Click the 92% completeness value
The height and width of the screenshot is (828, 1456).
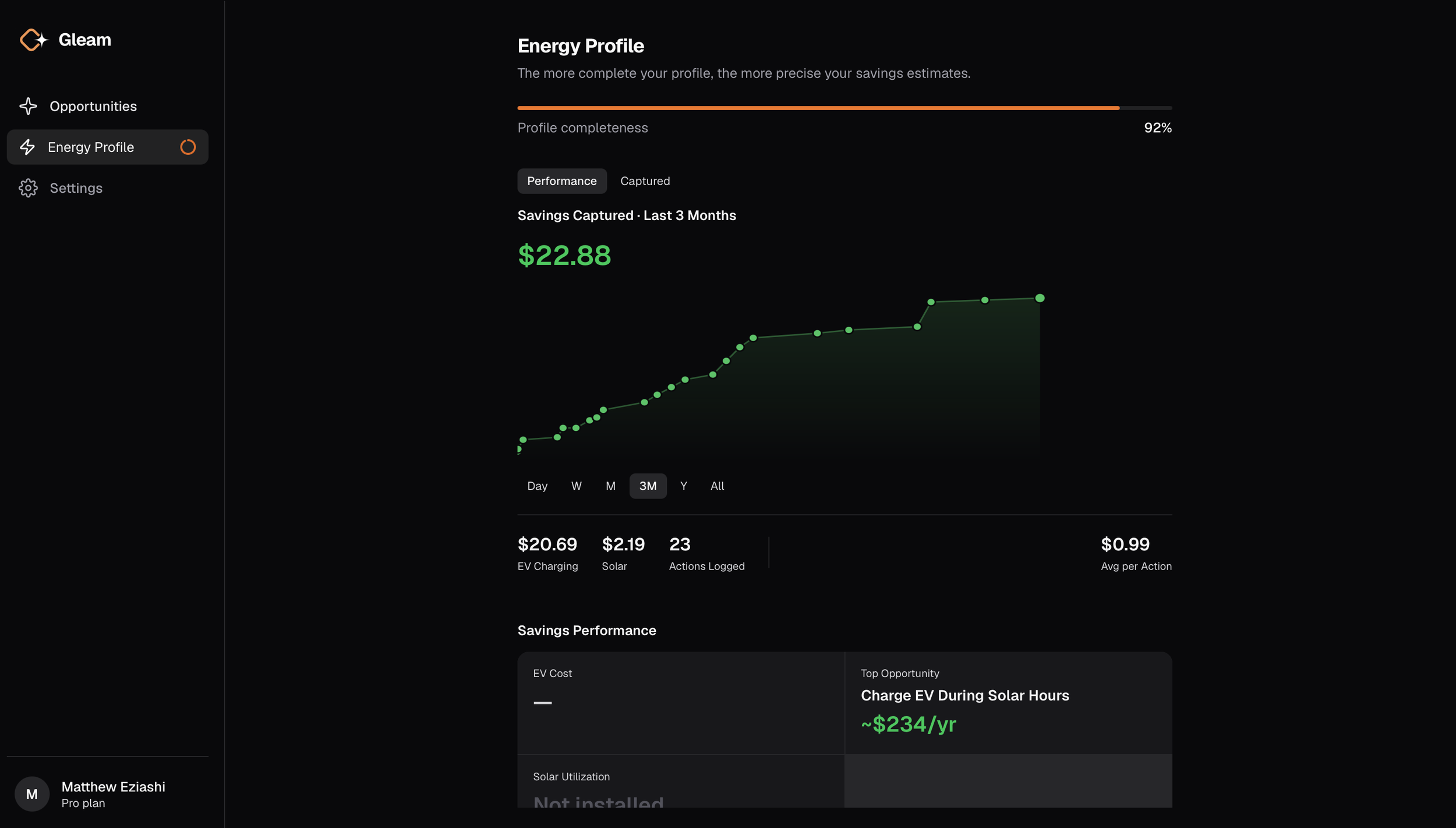point(1157,128)
